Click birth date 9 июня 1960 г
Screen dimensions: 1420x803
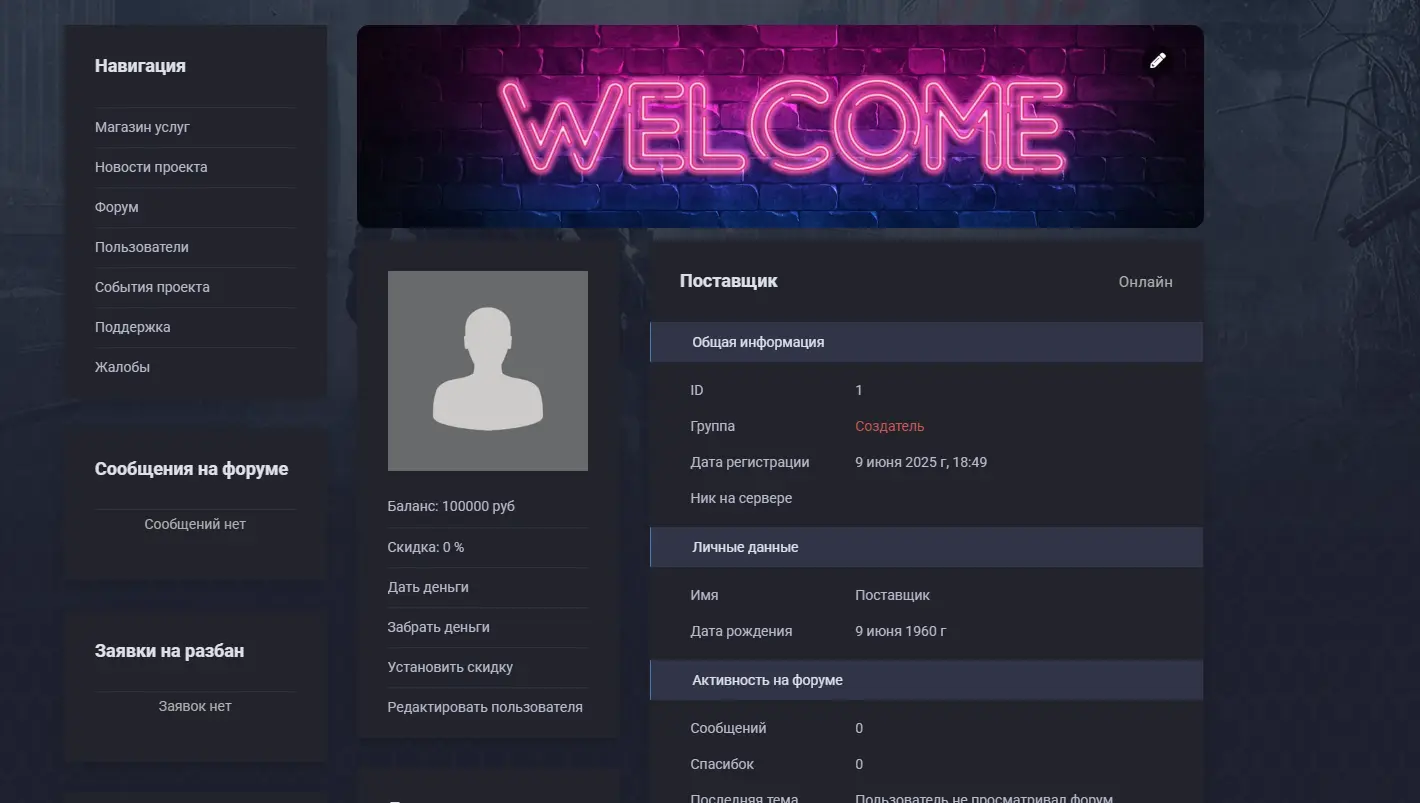coord(901,631)
